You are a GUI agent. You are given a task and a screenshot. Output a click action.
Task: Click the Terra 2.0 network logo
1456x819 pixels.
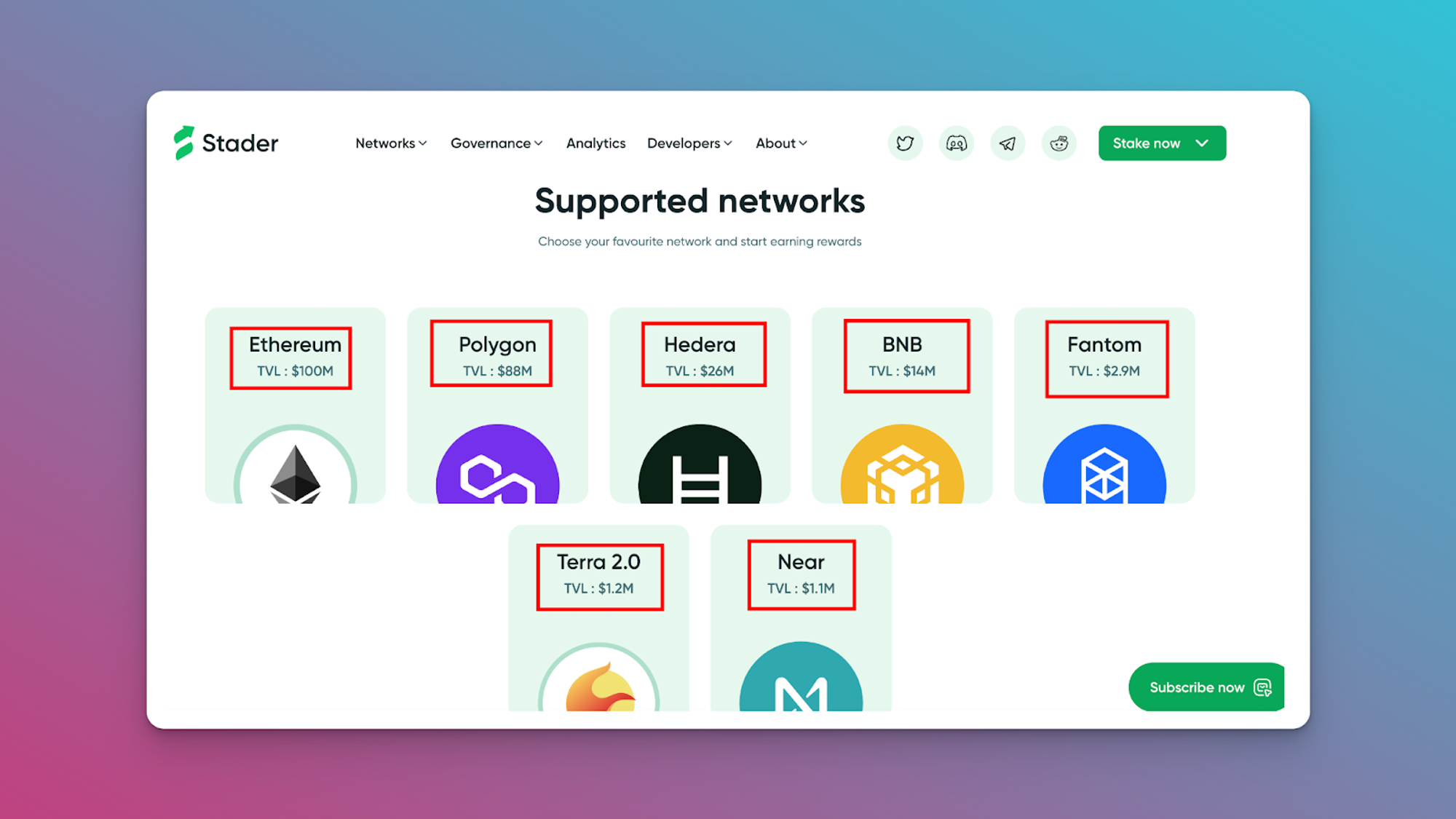click(x=599, y=677)
